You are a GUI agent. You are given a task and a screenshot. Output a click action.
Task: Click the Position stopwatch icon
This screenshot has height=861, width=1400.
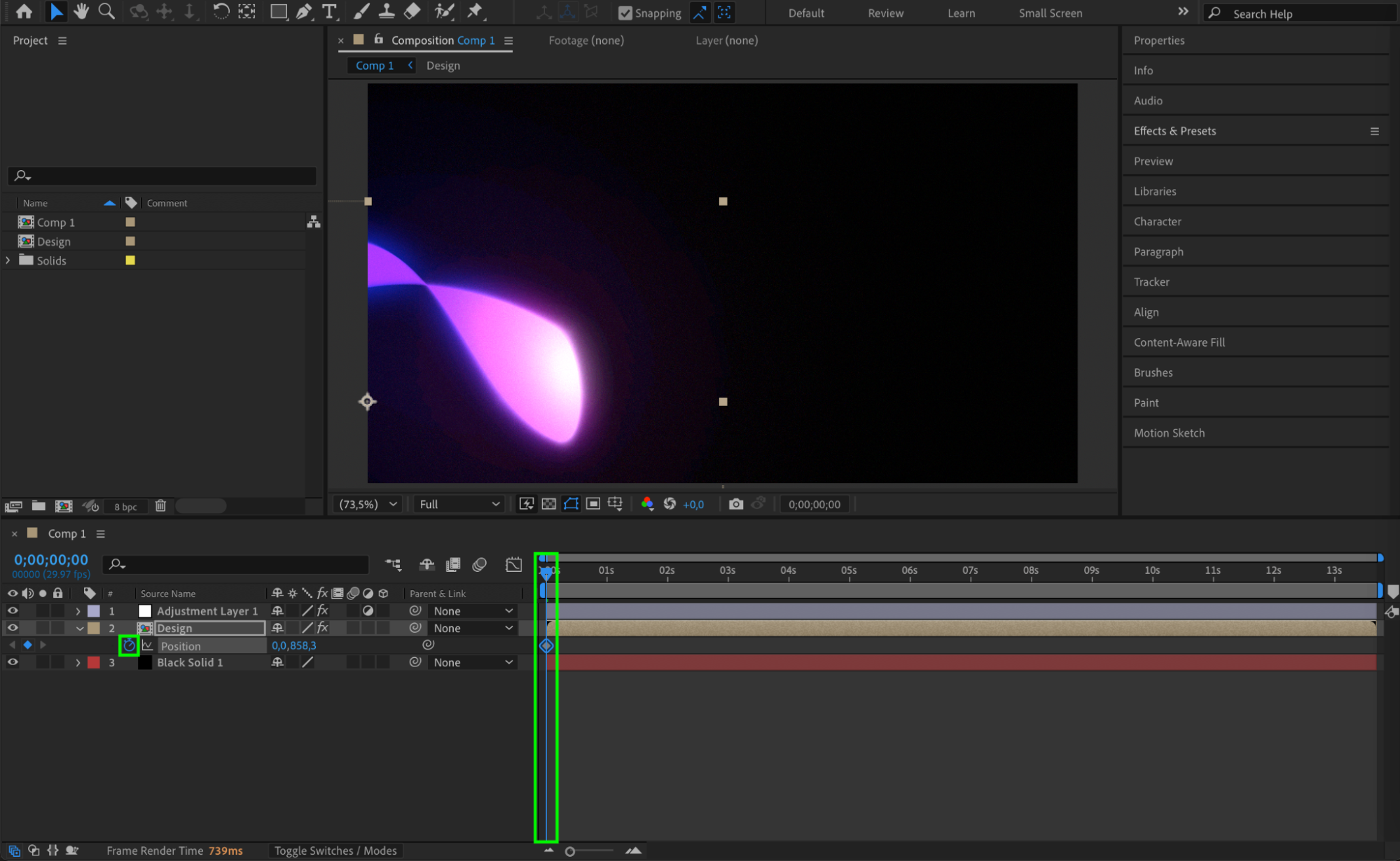click(129, 645)
